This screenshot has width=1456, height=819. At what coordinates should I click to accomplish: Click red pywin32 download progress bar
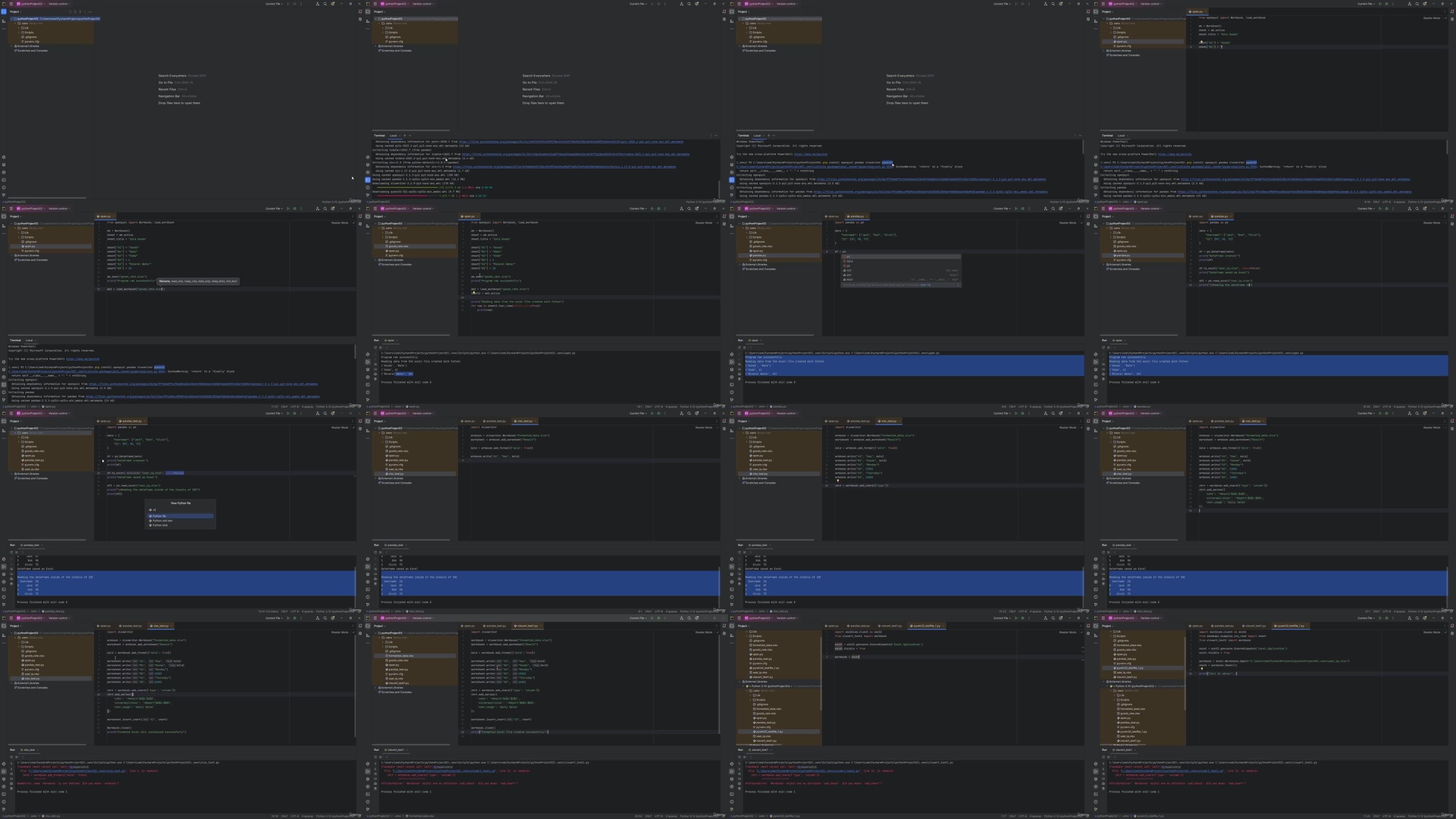(402, 196)
